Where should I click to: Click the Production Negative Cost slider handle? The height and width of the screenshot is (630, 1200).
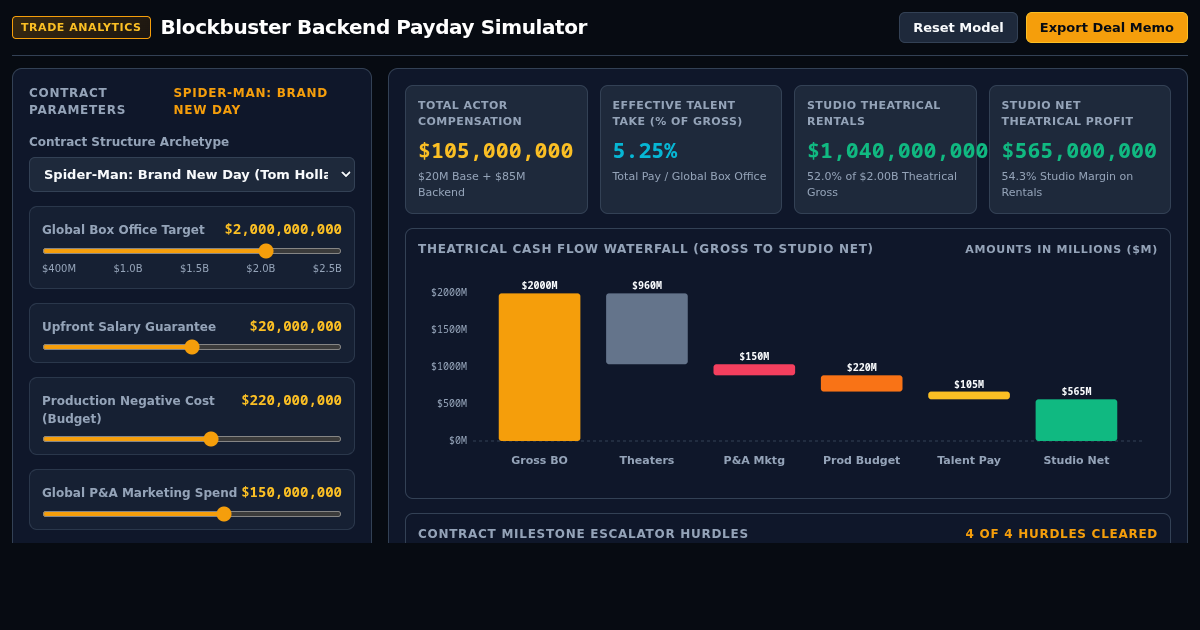[x=211, y=439]
